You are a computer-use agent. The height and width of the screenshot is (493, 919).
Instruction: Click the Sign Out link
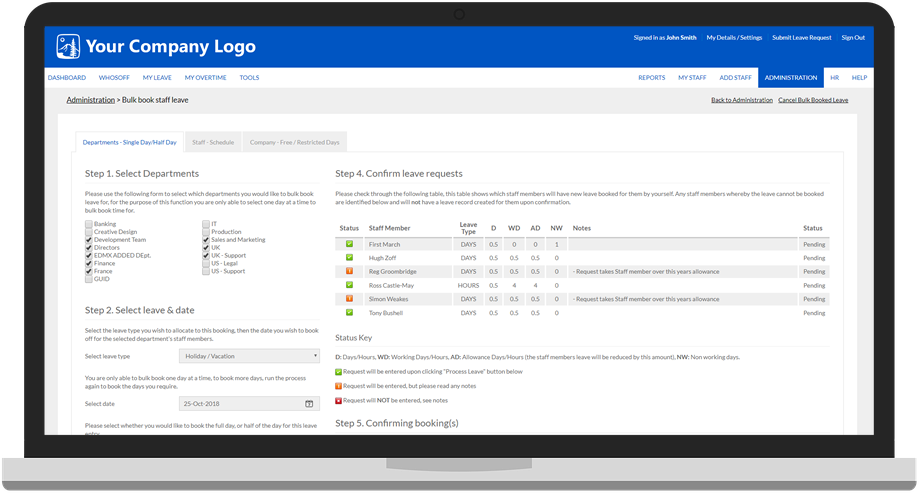[853, 38]
